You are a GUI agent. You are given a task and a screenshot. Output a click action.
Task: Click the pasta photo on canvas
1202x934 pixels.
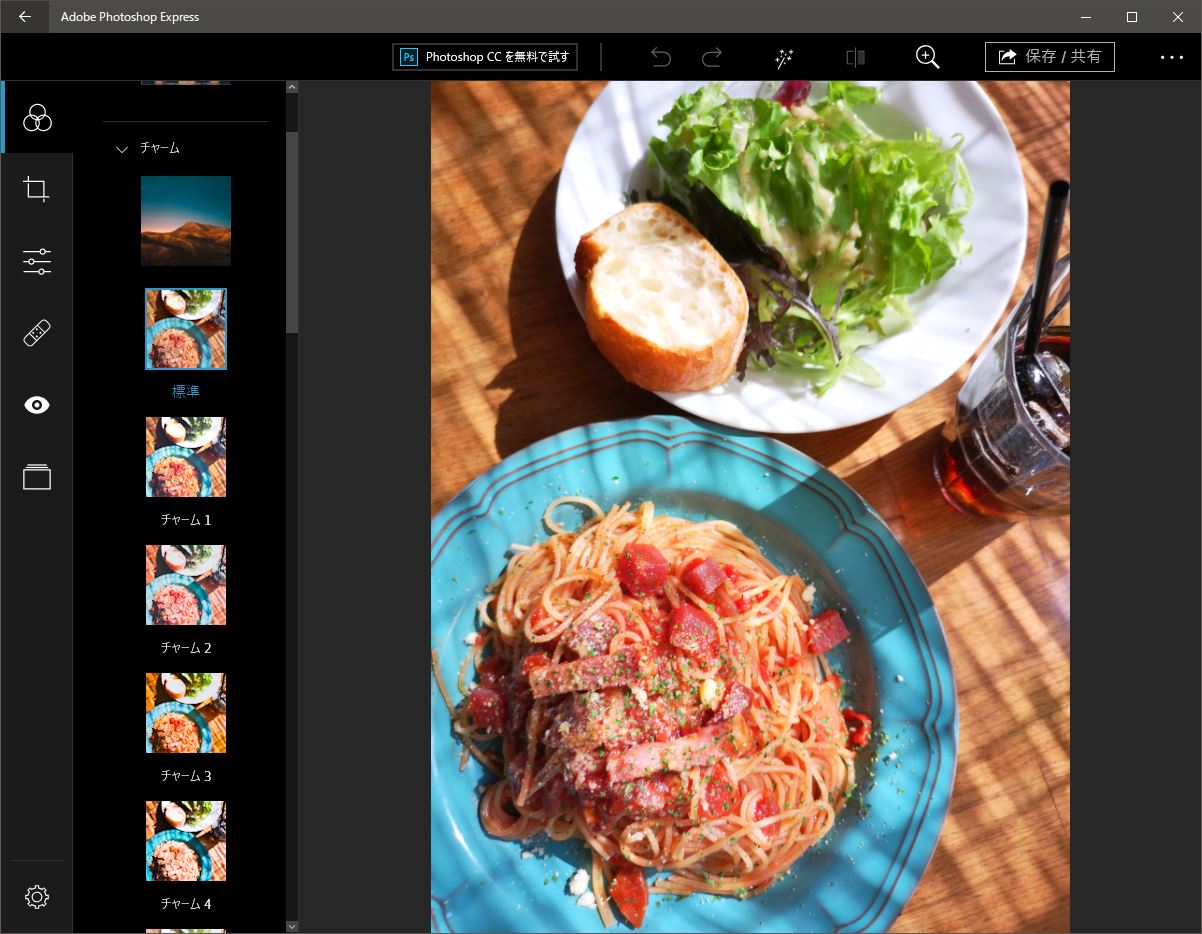click(750, 507)
